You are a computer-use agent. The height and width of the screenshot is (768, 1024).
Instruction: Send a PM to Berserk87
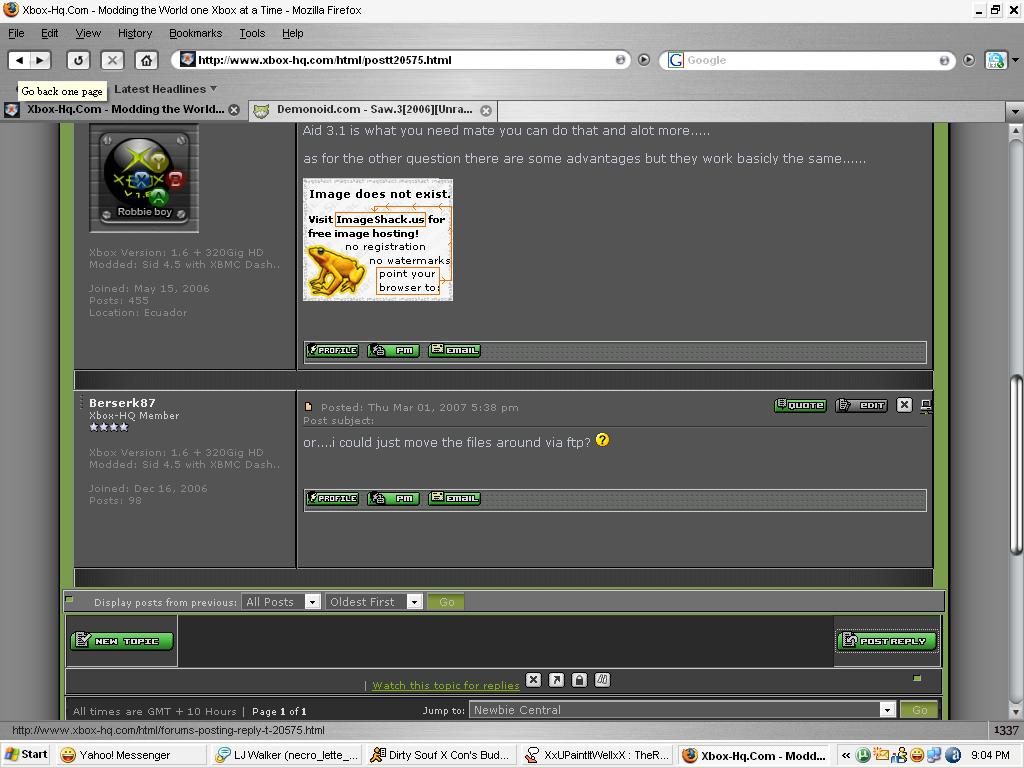(x=393, y=498)
